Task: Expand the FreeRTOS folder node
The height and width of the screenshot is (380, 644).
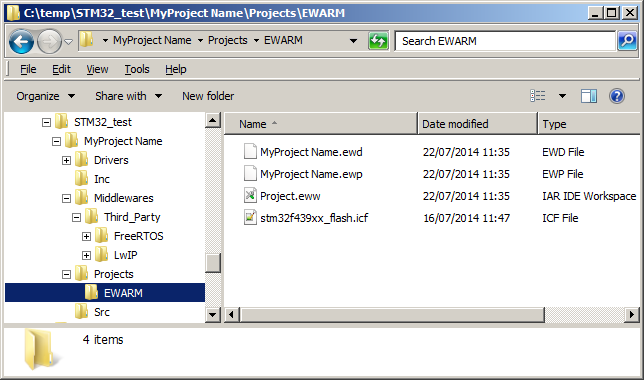Action: pyautogui.click(x=86, y=237)
